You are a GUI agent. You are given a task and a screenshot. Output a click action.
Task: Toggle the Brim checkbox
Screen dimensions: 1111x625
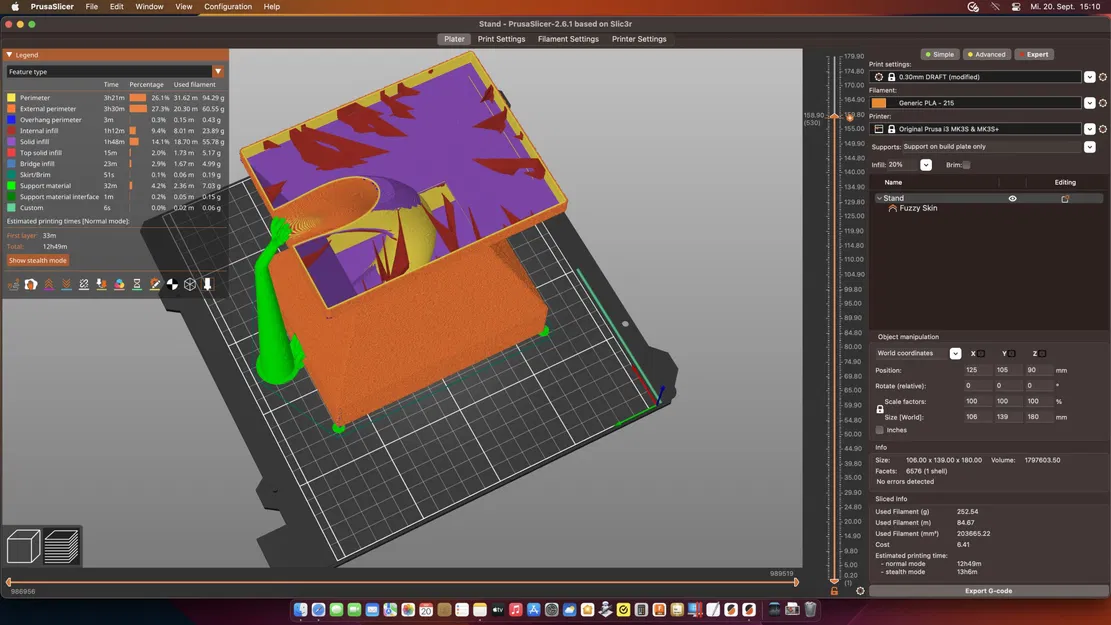point(966,165)
